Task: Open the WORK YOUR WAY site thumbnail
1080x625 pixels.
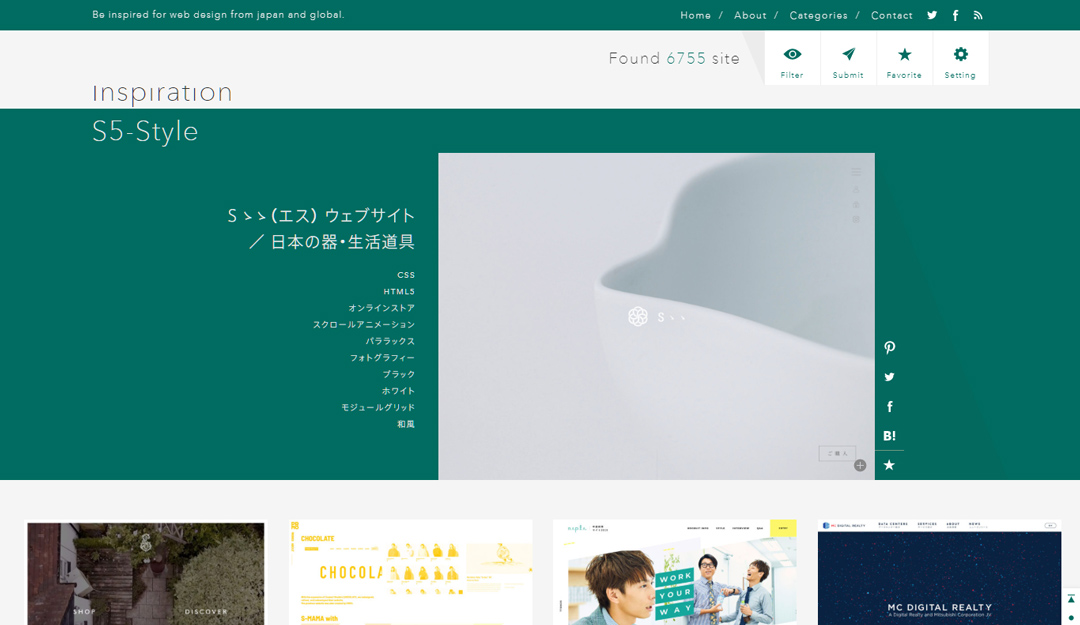Action: click(x=674, y=573)
